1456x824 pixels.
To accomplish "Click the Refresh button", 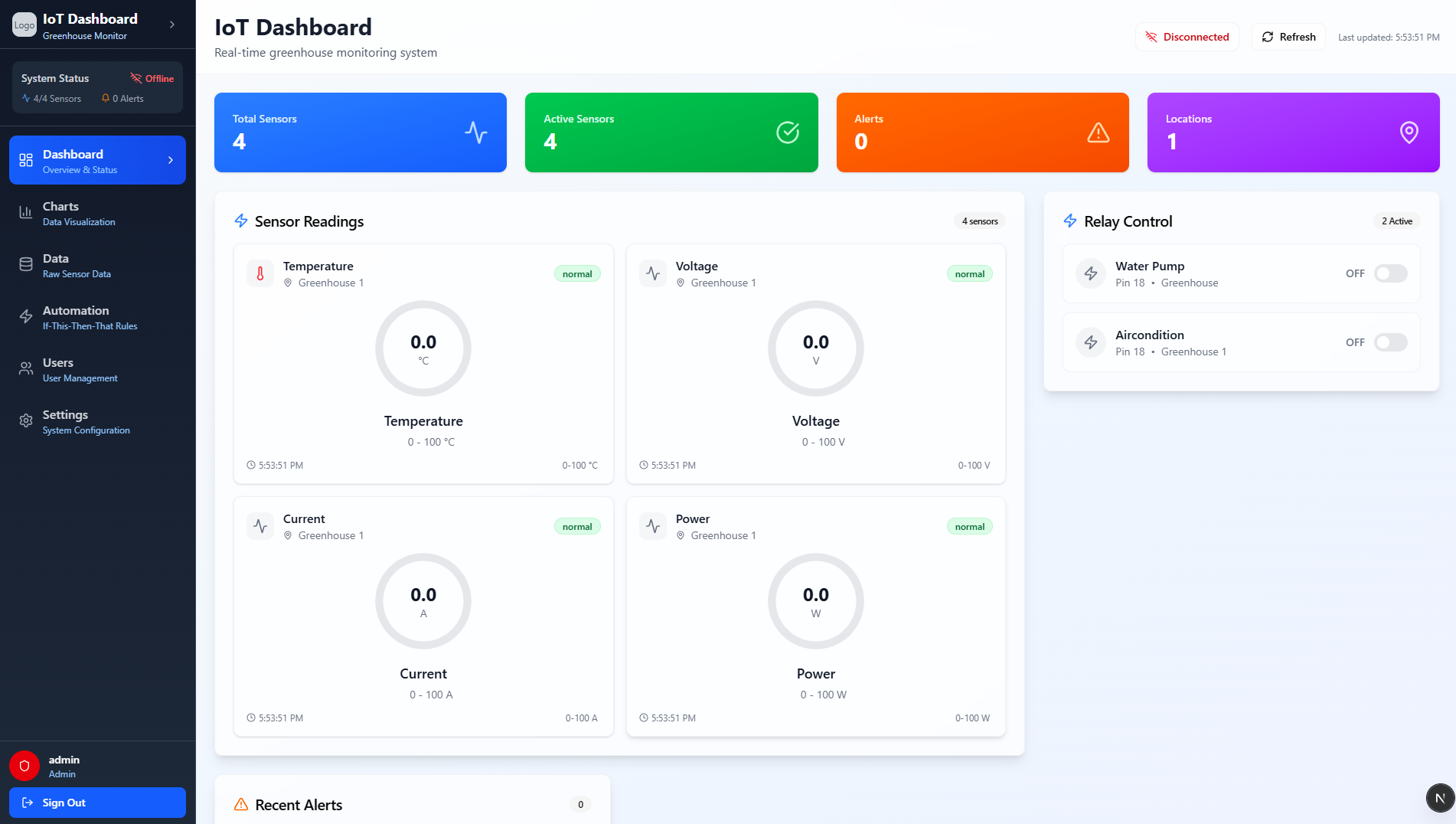I will pos(1288,36).
